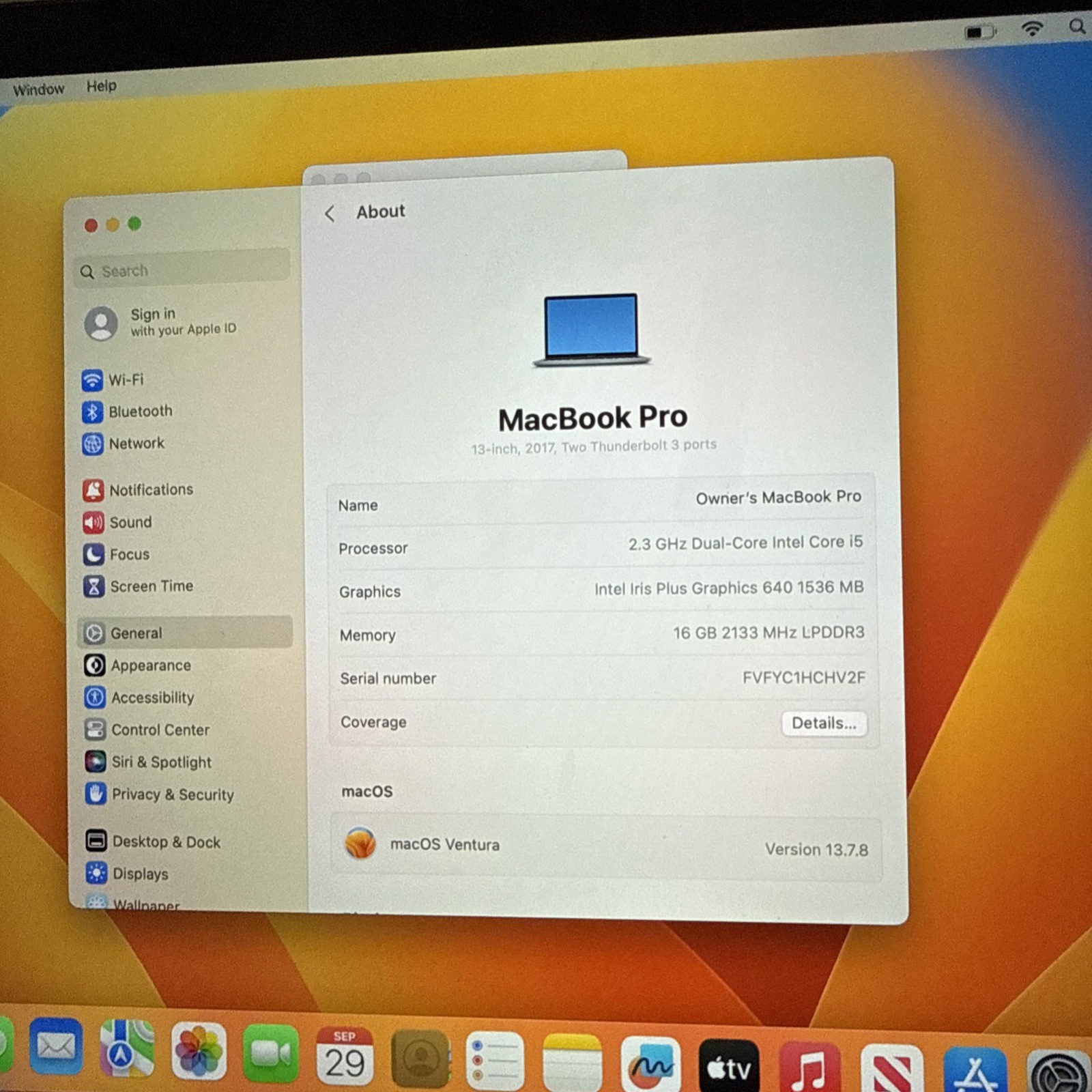Click the memory value "16 GB 2133 MHz LPDDR3"
Screen dimensions: 1092x1092
pos(768,633)
